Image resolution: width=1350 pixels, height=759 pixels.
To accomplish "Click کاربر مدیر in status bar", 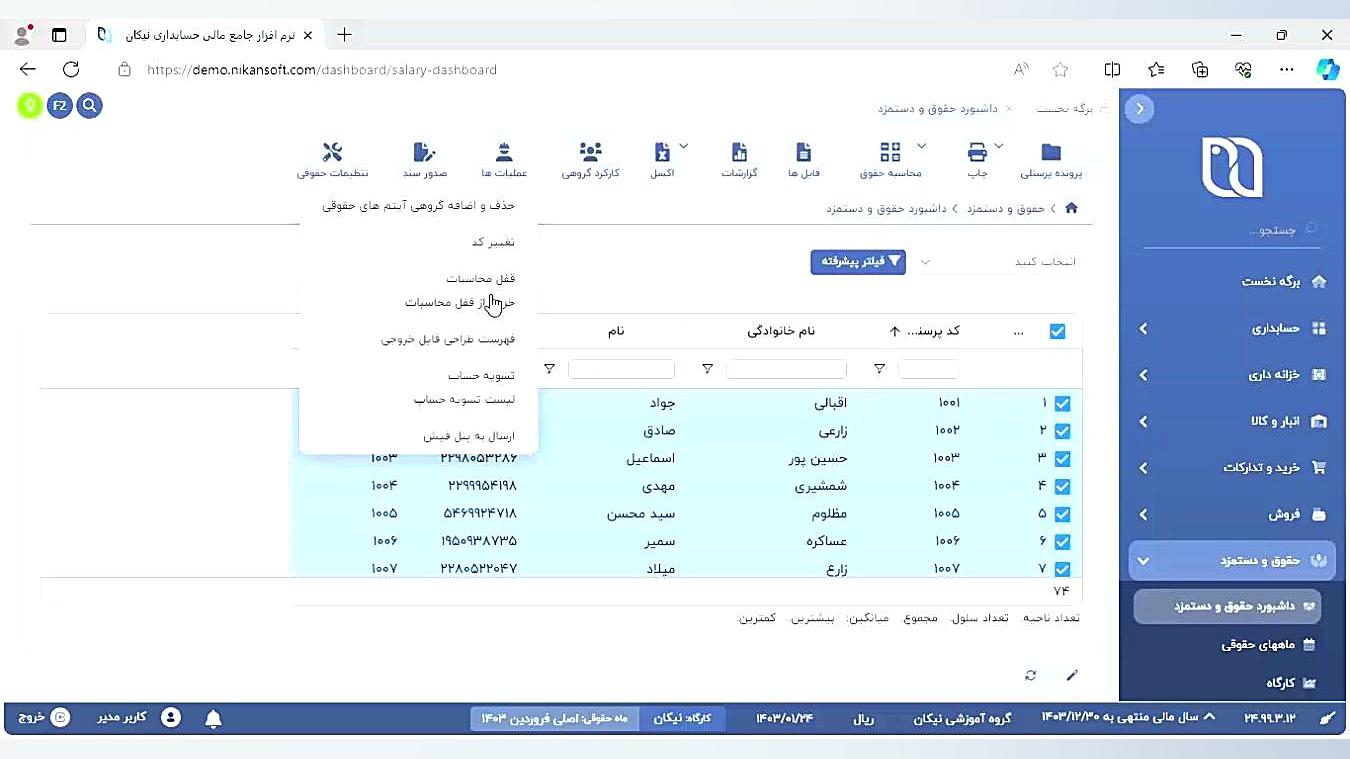I will [139, 717].
